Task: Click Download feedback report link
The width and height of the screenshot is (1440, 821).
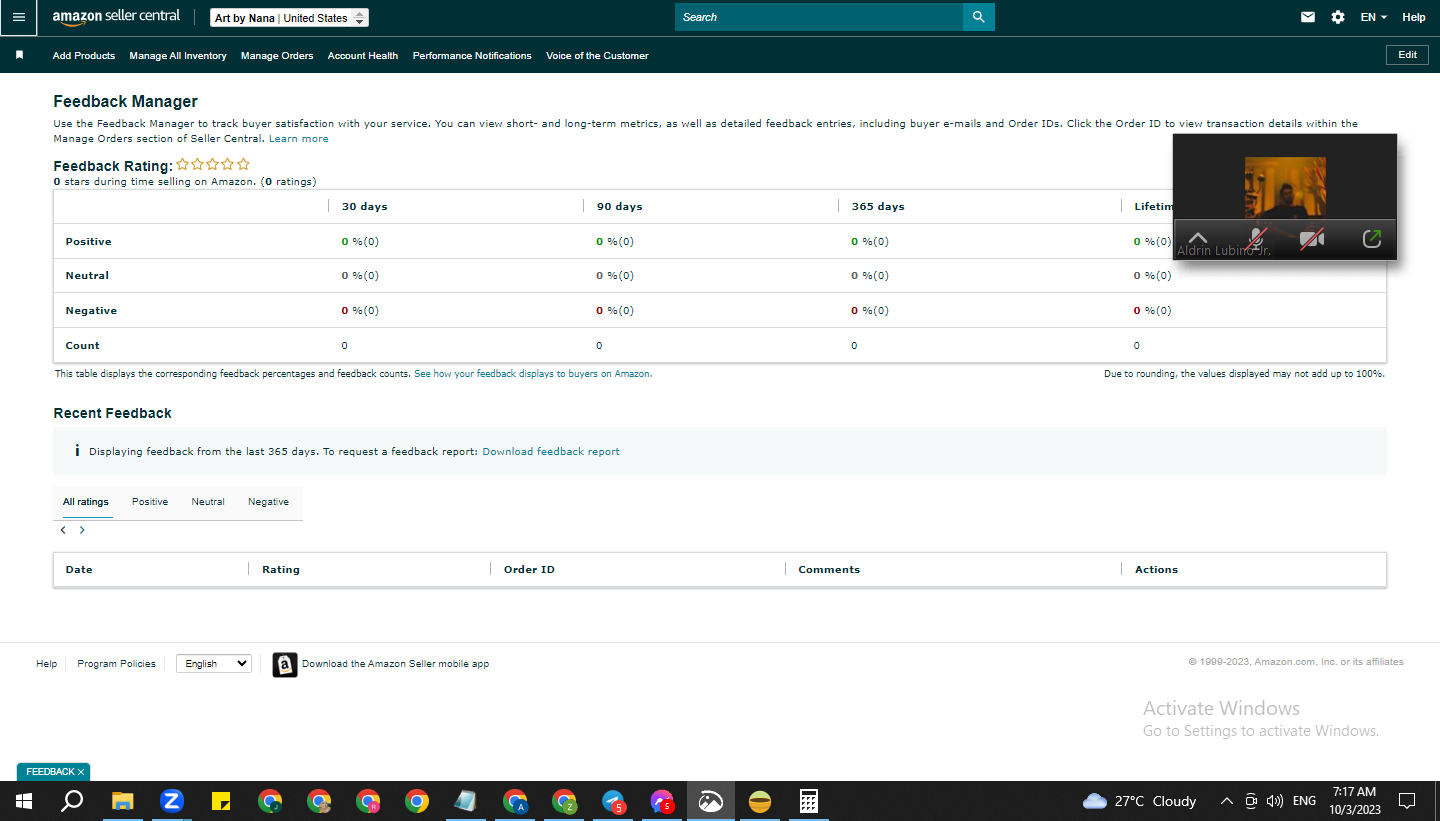Action: click(551, 452)
